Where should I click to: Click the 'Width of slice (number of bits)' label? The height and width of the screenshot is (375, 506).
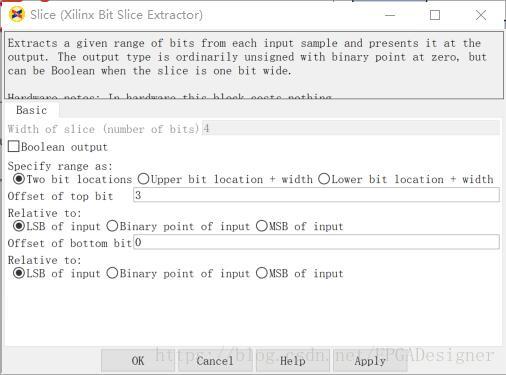(103, 129)
